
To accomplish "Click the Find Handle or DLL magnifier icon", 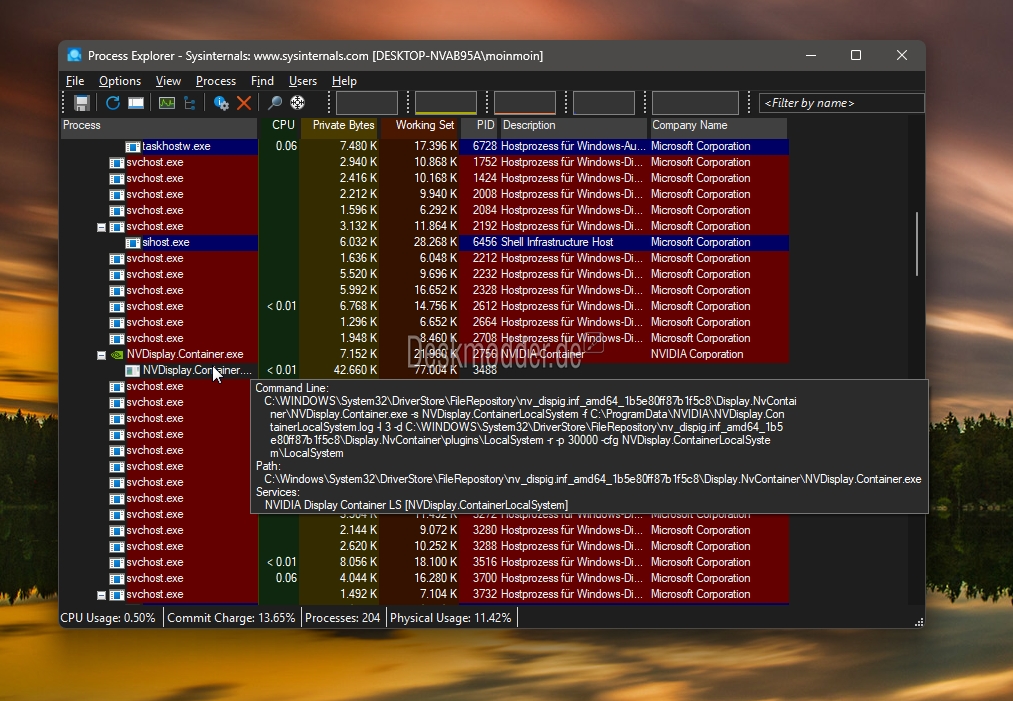I will click(275, 103).
